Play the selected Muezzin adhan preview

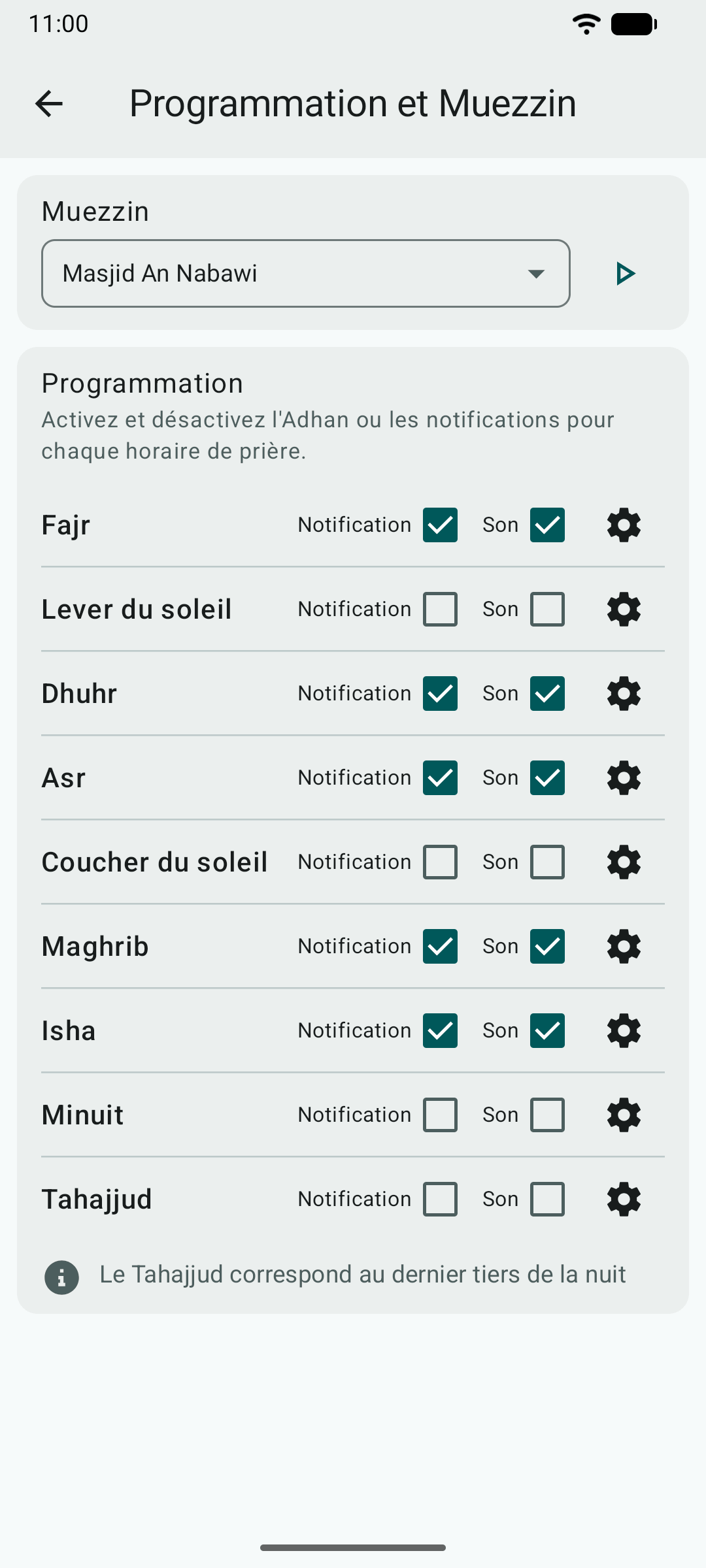[626, 274]
